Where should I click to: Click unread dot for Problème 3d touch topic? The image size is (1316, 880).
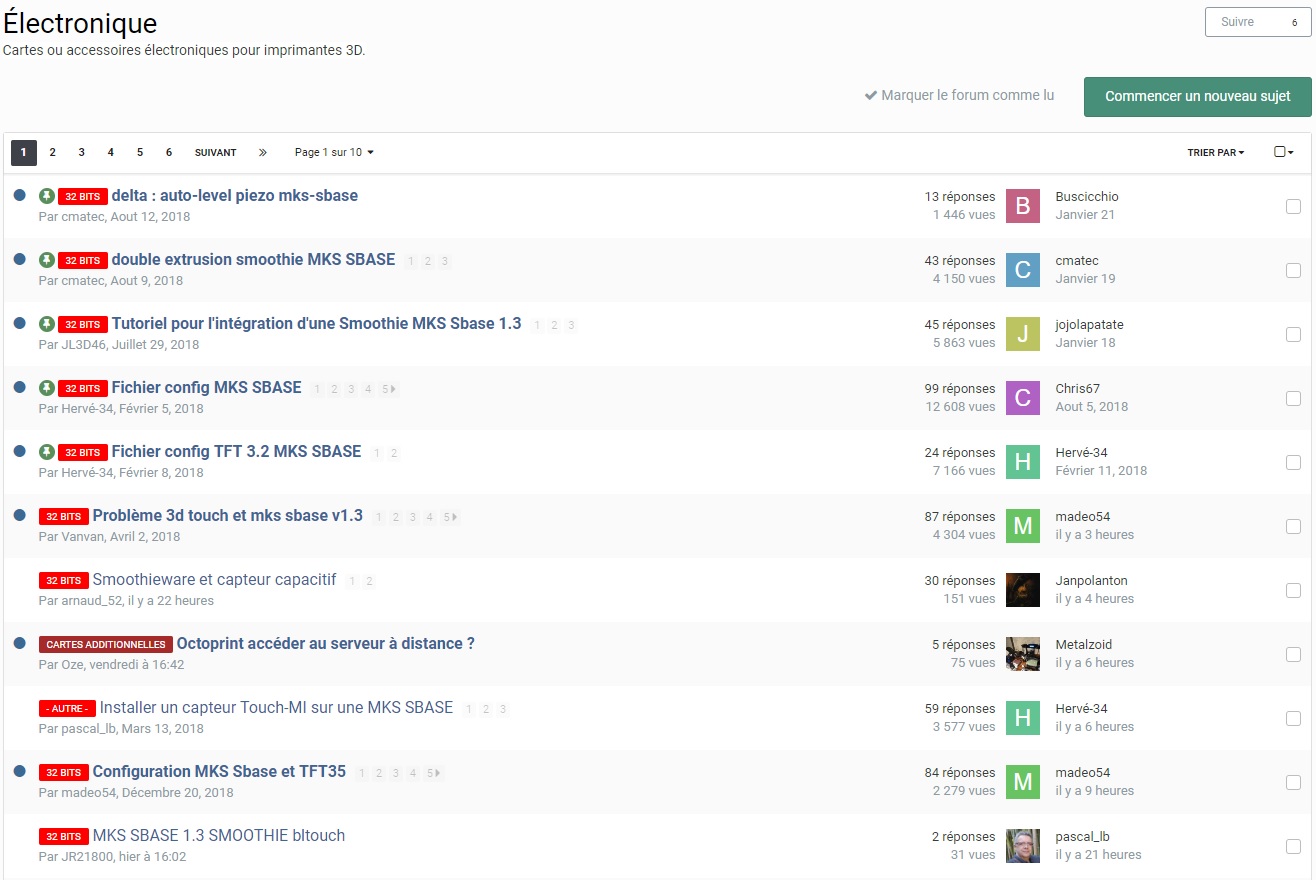(x=19, y=515)
